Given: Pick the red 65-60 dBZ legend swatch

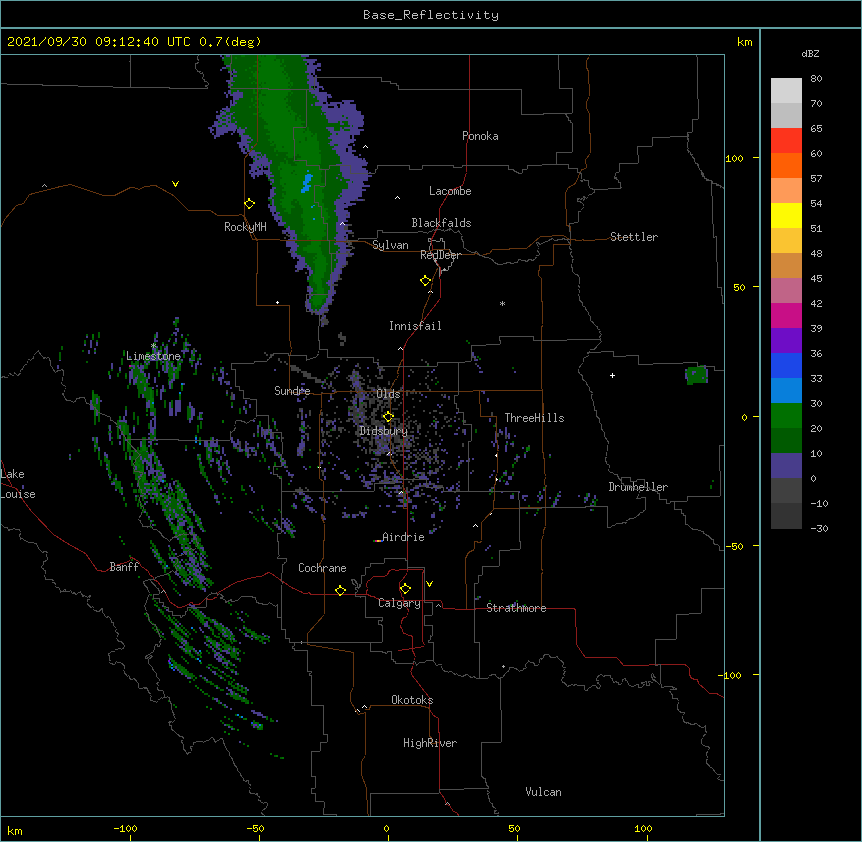Looking at the screenshot, I should (x=786, y=141).
